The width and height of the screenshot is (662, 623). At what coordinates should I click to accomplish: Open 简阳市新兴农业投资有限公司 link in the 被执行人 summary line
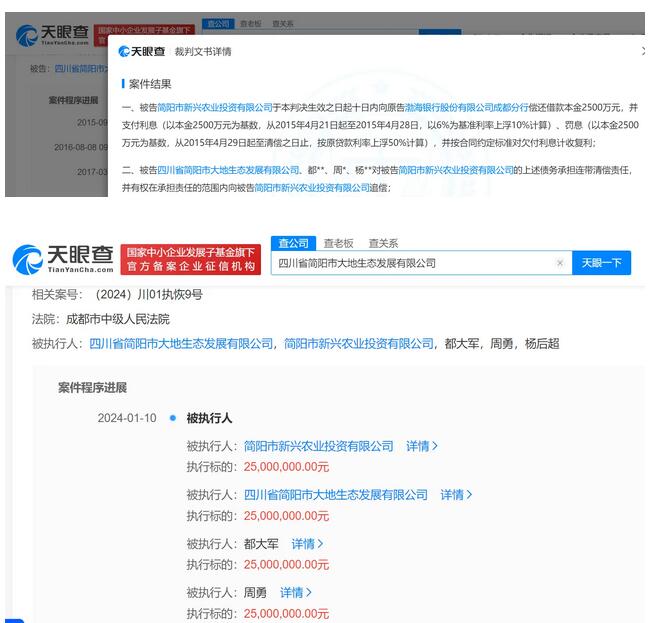tap(359, 343)
